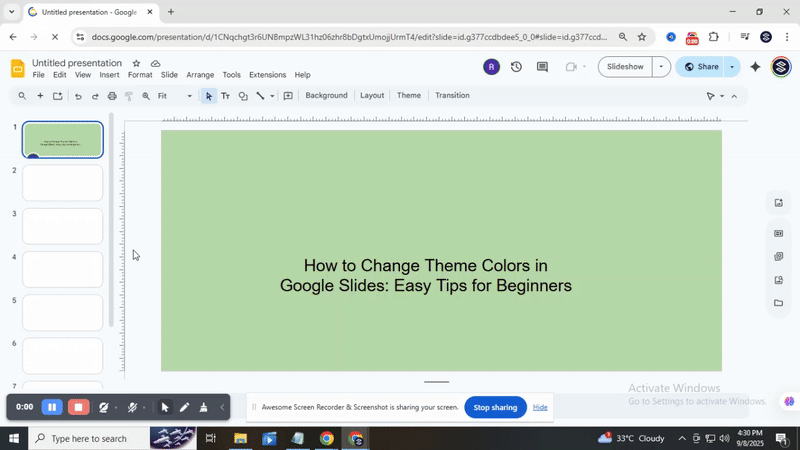Image resolution: width=800 pixels, height=450 pixels.
Task: Open the Insert menu
Action: [x=109, y=74]
